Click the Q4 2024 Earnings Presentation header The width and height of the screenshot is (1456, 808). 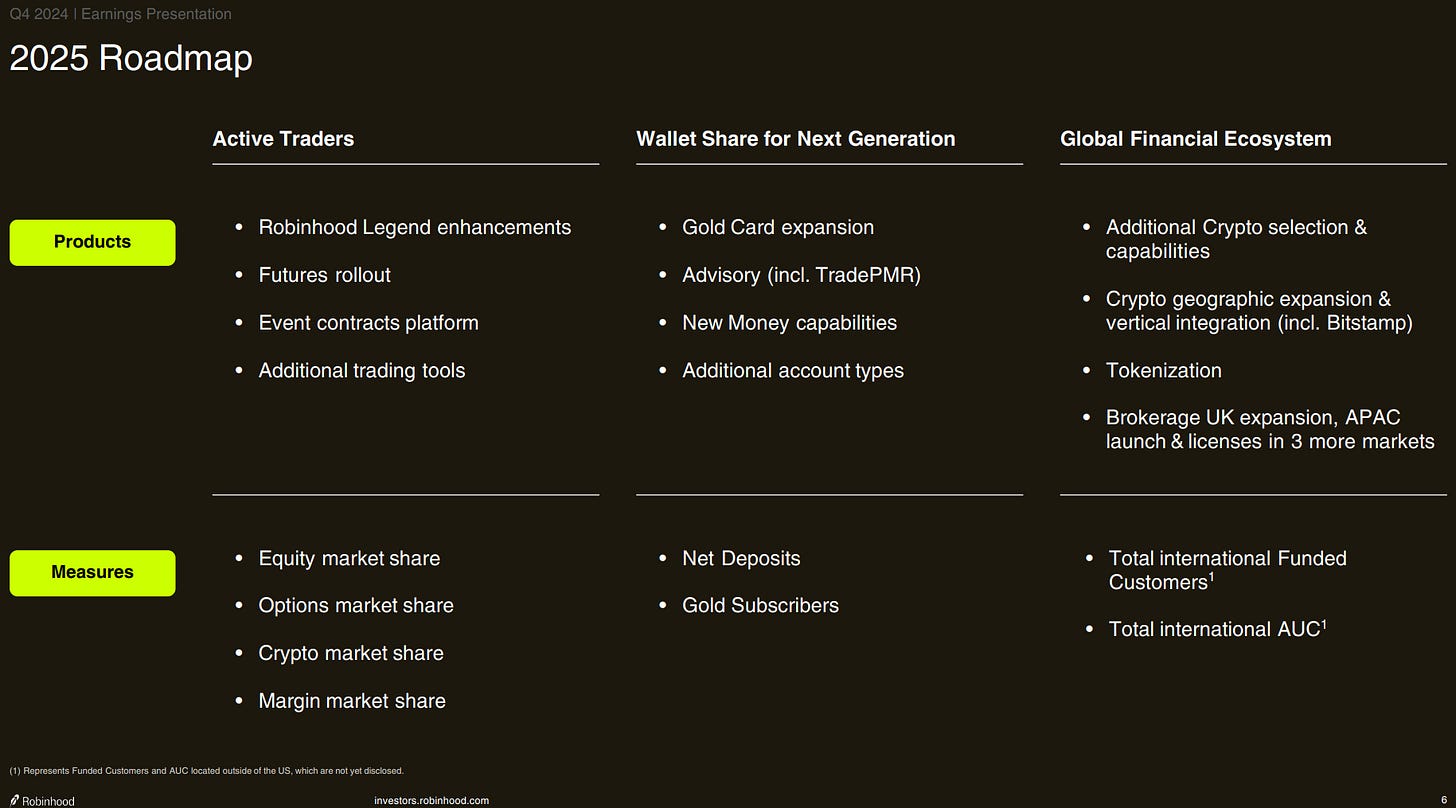point(120,14)
